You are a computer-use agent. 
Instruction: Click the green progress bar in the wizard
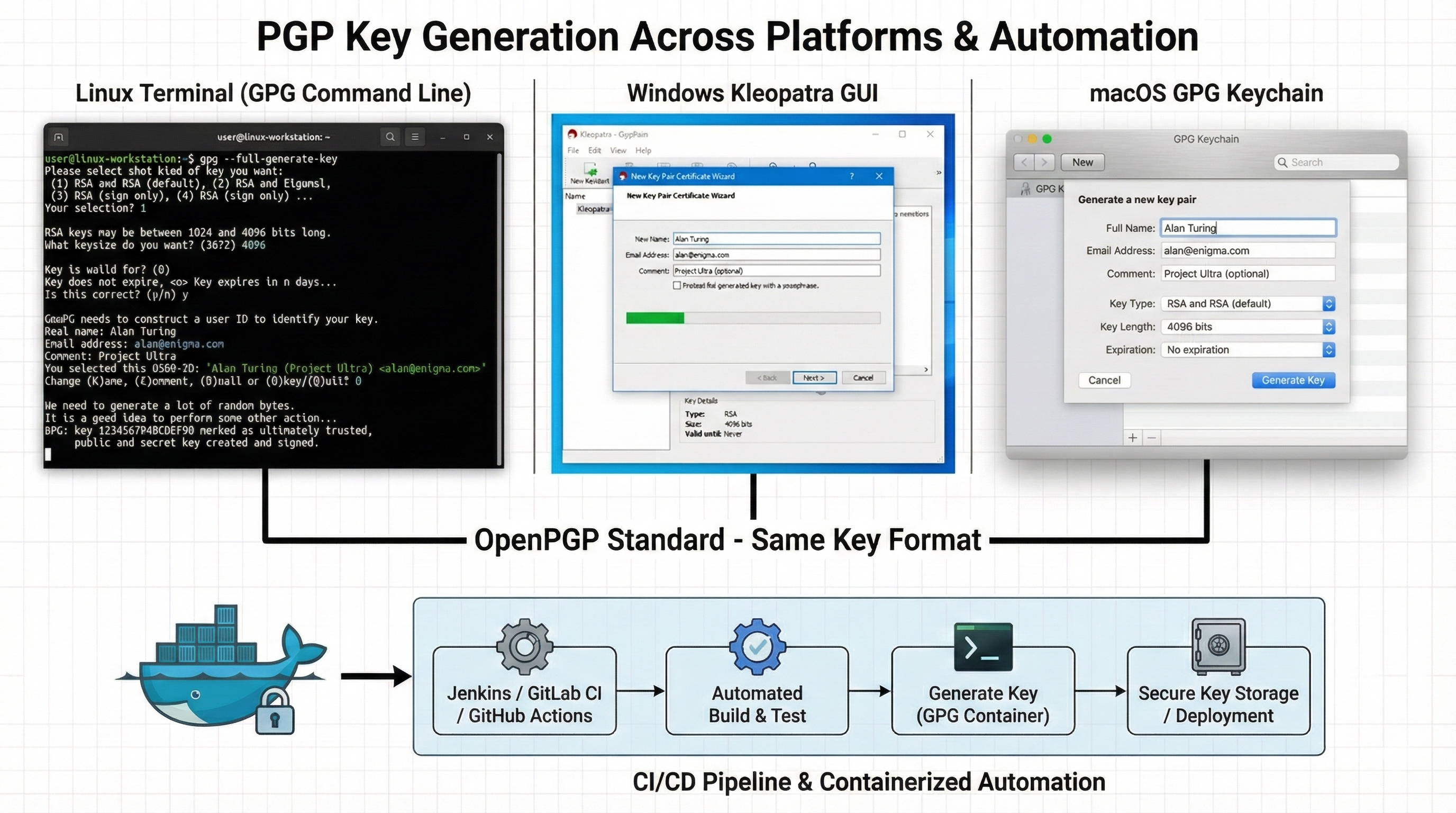(656, 318)
